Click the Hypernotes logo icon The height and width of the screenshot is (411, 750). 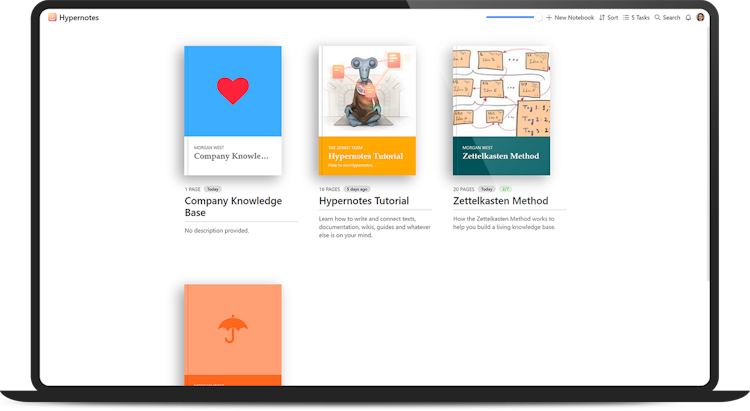coord(53,17)
